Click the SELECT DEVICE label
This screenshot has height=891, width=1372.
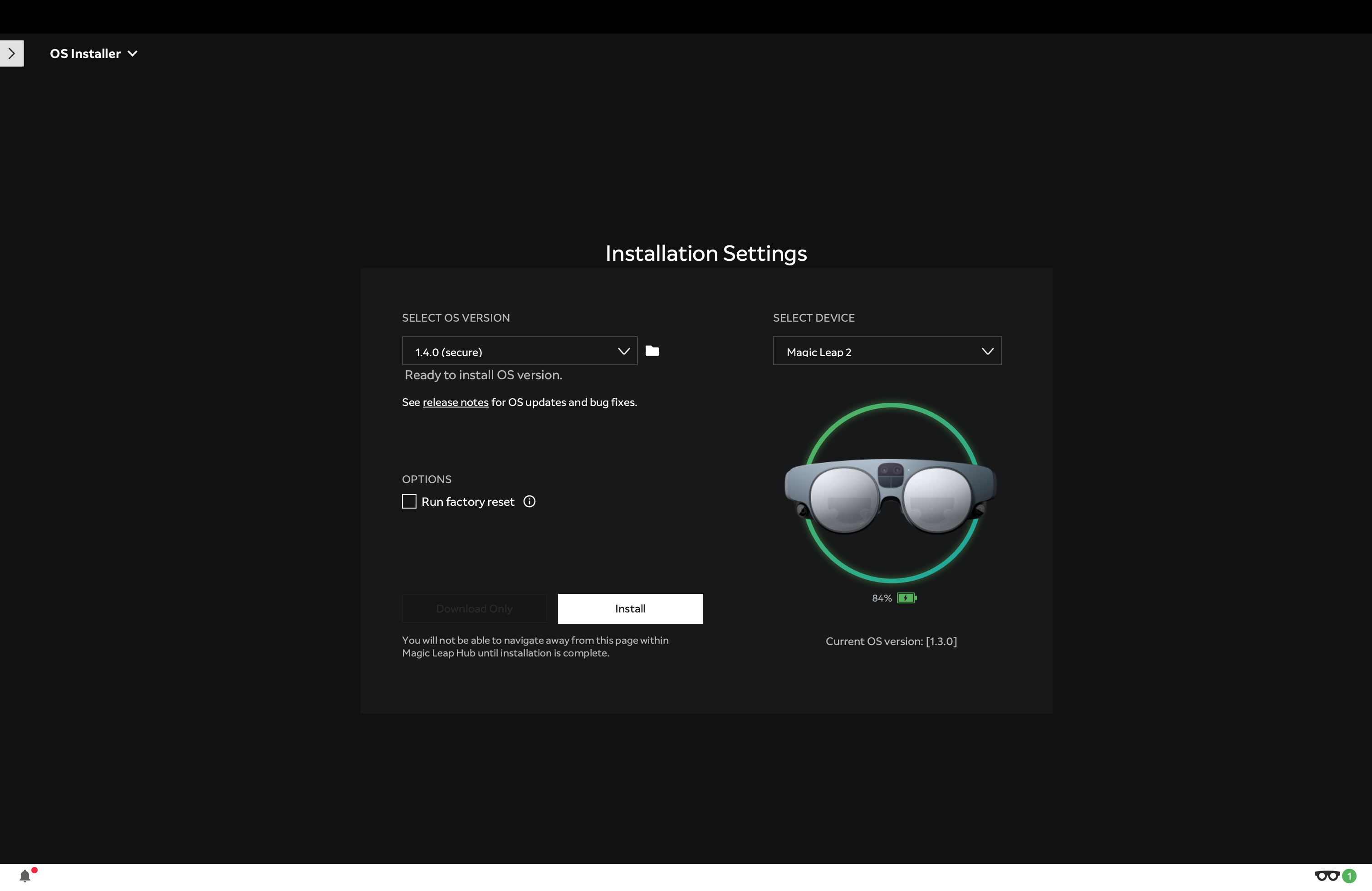pyautogui.click(x=813, y=318)
